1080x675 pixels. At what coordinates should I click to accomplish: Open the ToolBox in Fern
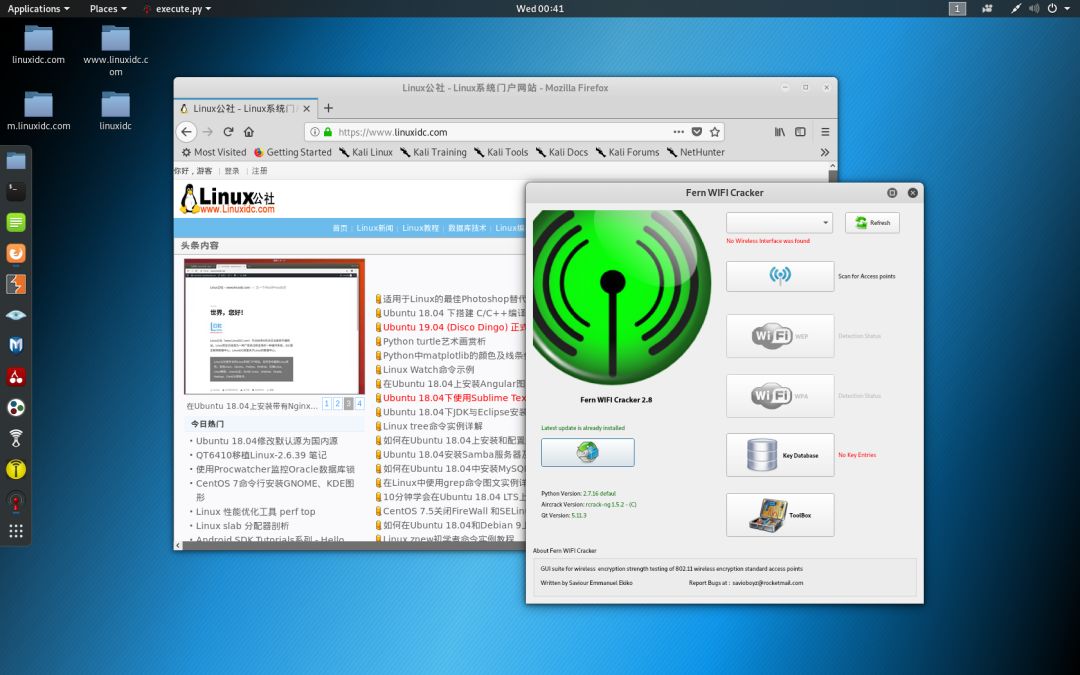[x=780, y=515]
